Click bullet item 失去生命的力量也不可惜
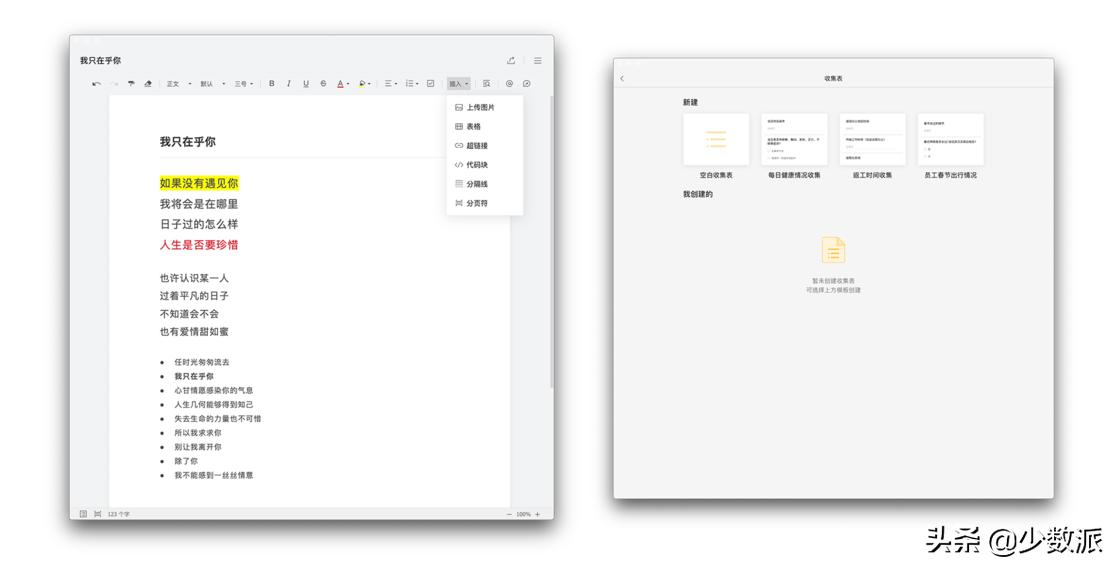 218,418
